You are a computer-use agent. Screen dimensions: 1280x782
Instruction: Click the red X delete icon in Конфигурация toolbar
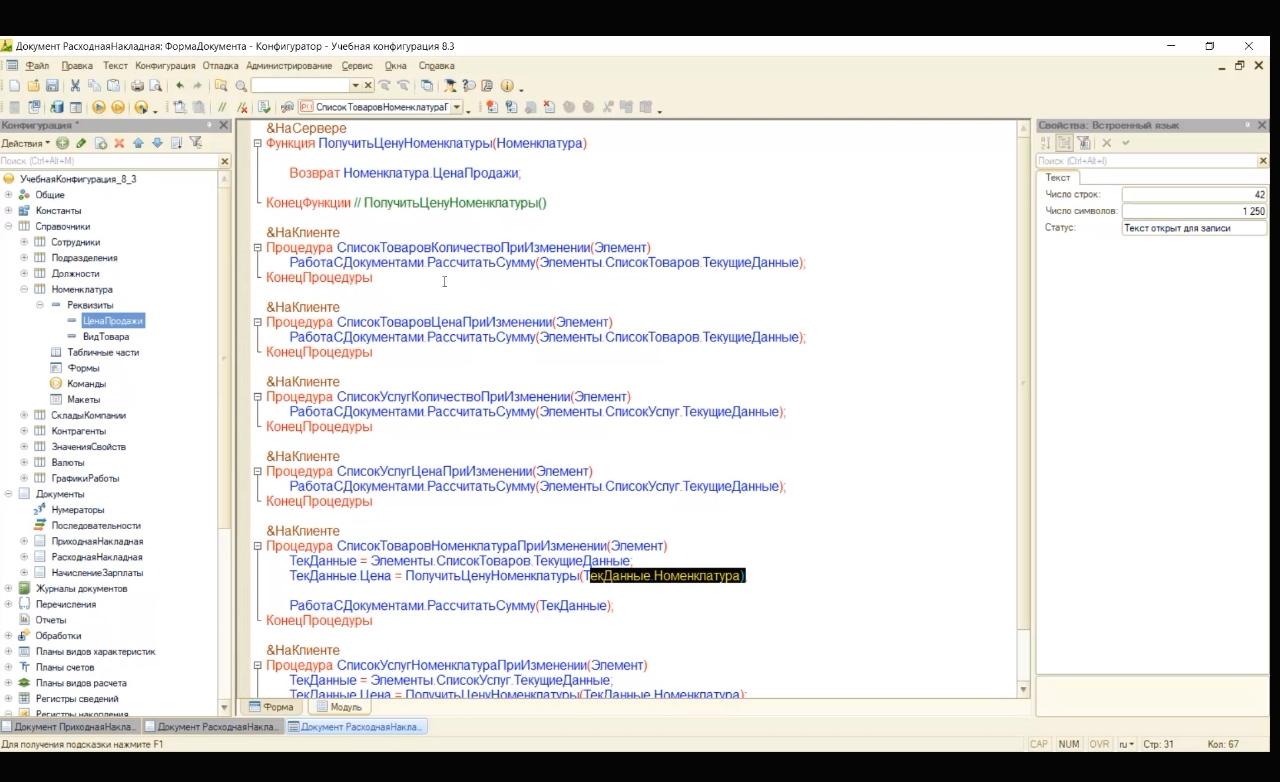pyautogui.click(x=119, y=143)
